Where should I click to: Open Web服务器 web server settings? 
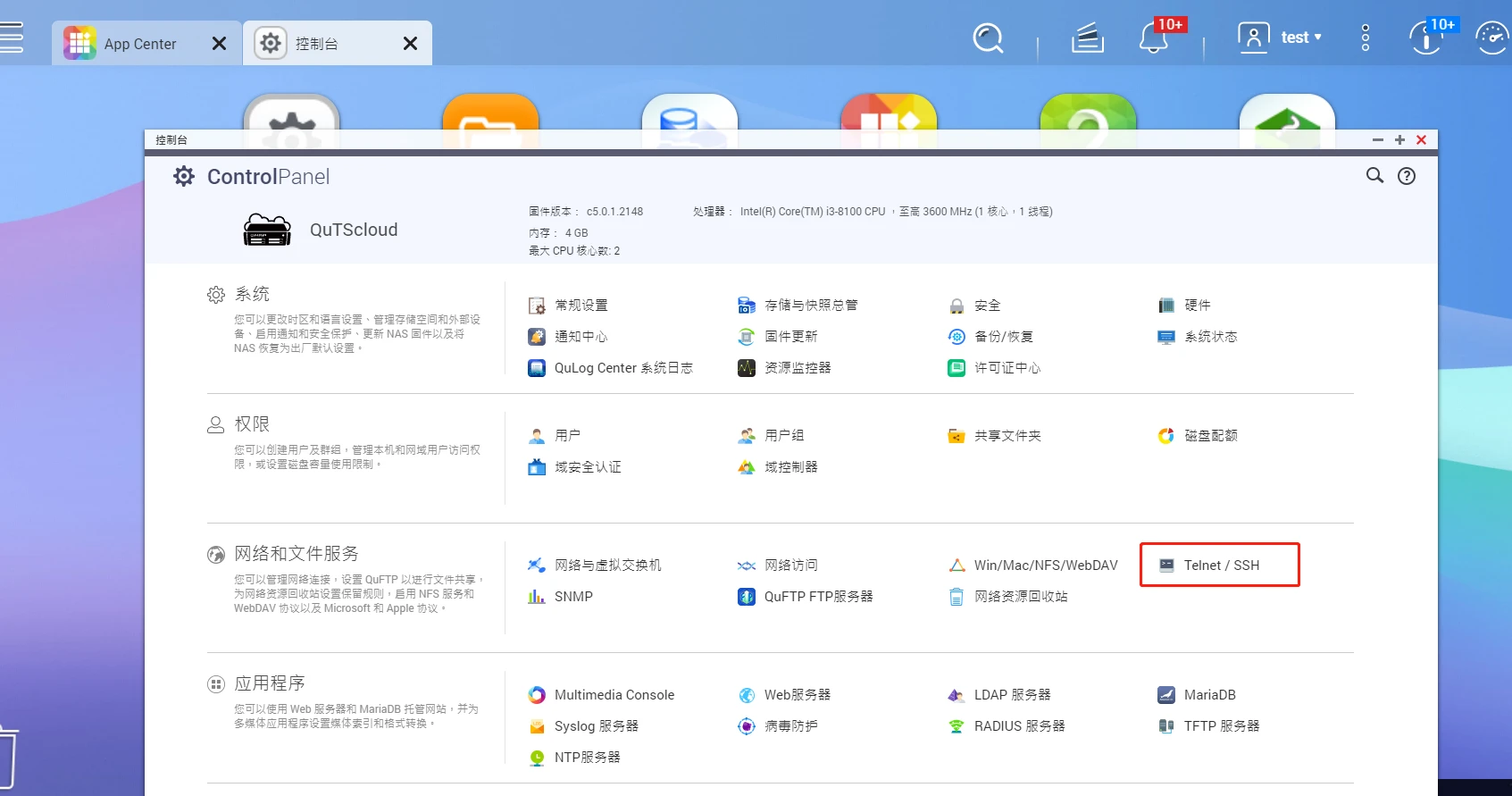click(784, 695)
